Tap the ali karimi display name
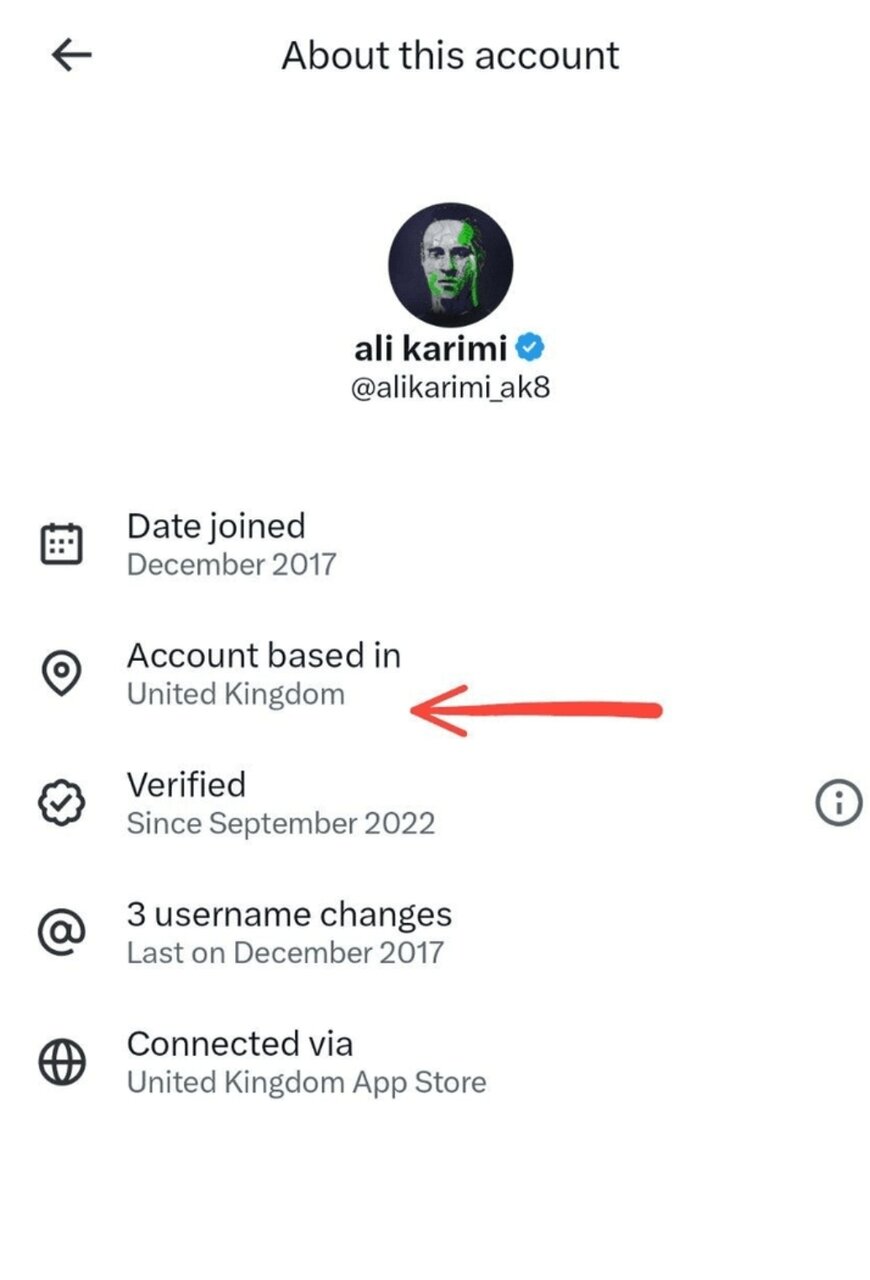 click(432, 349)
